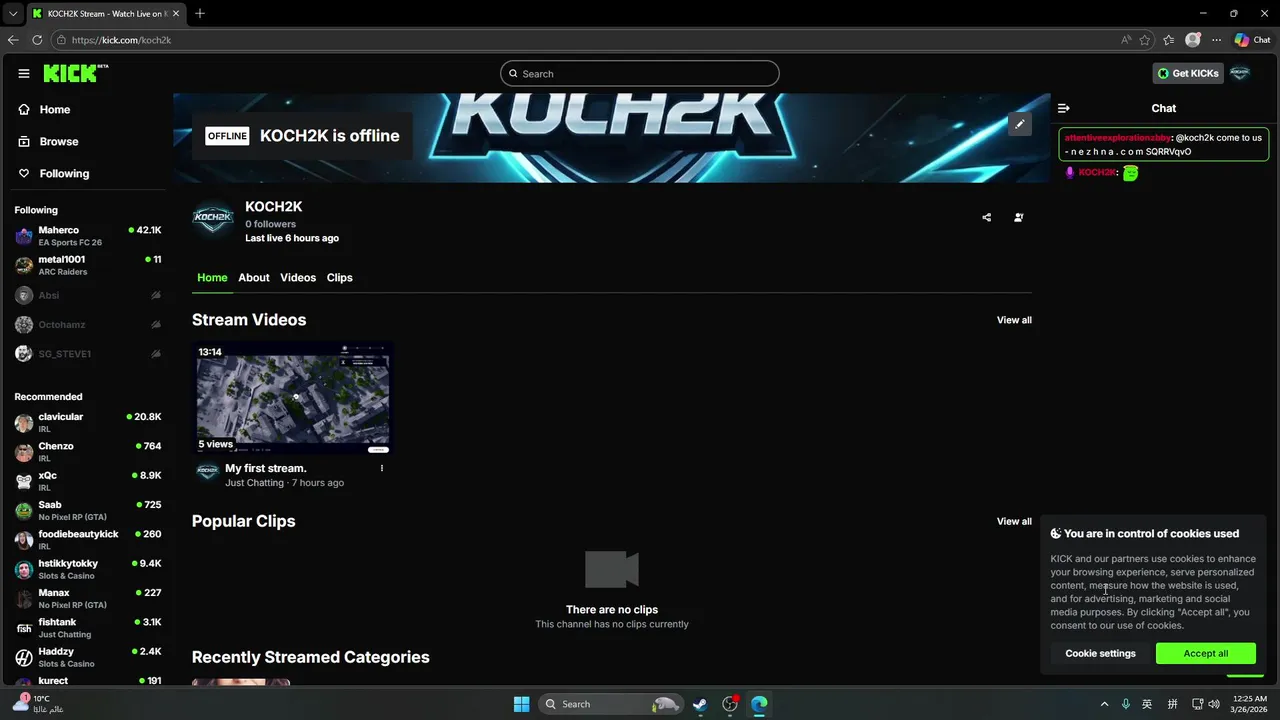Open Steam from the taskbar

[700, 704]
